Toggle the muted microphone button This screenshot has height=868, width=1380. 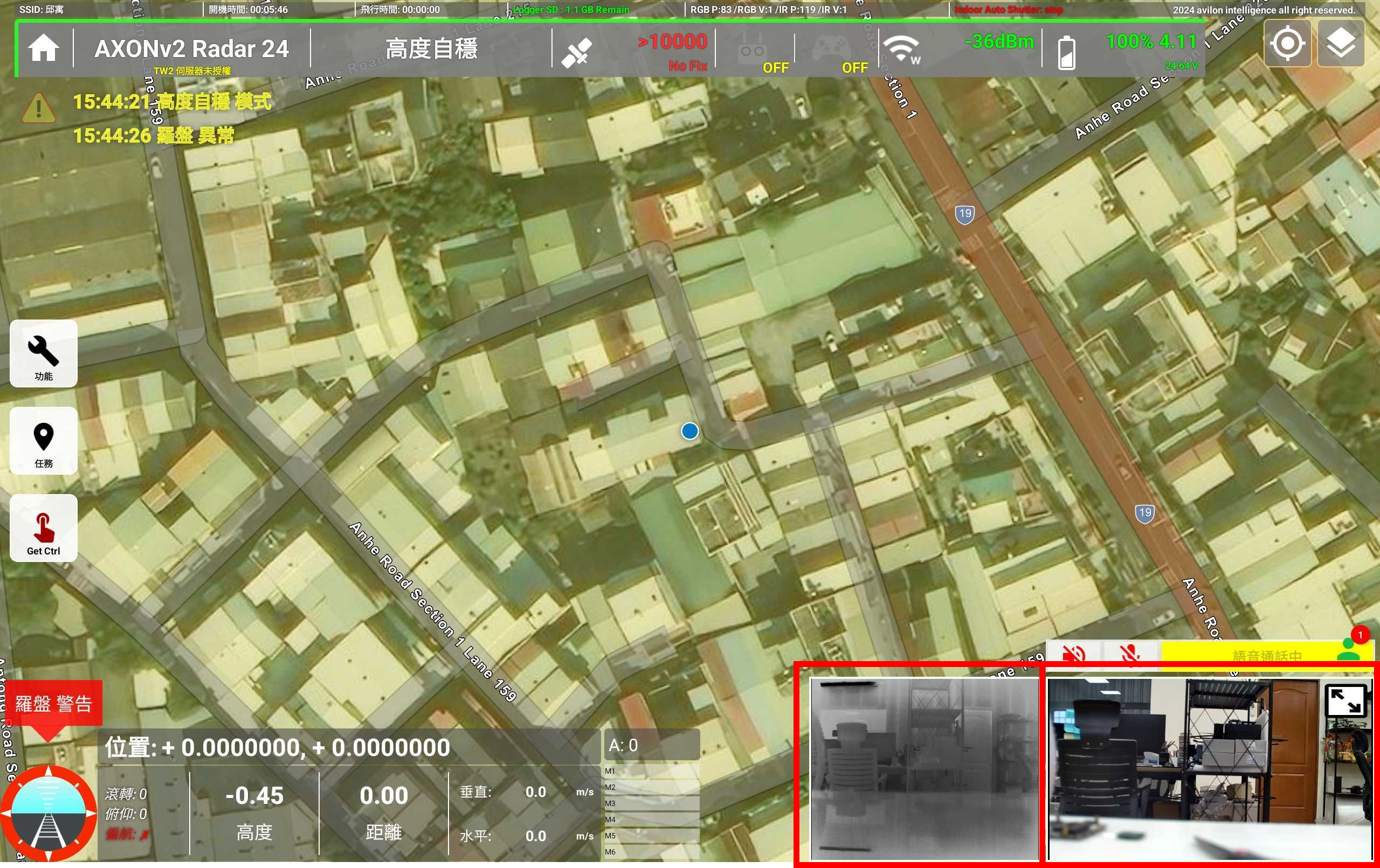pos(1130,654)
